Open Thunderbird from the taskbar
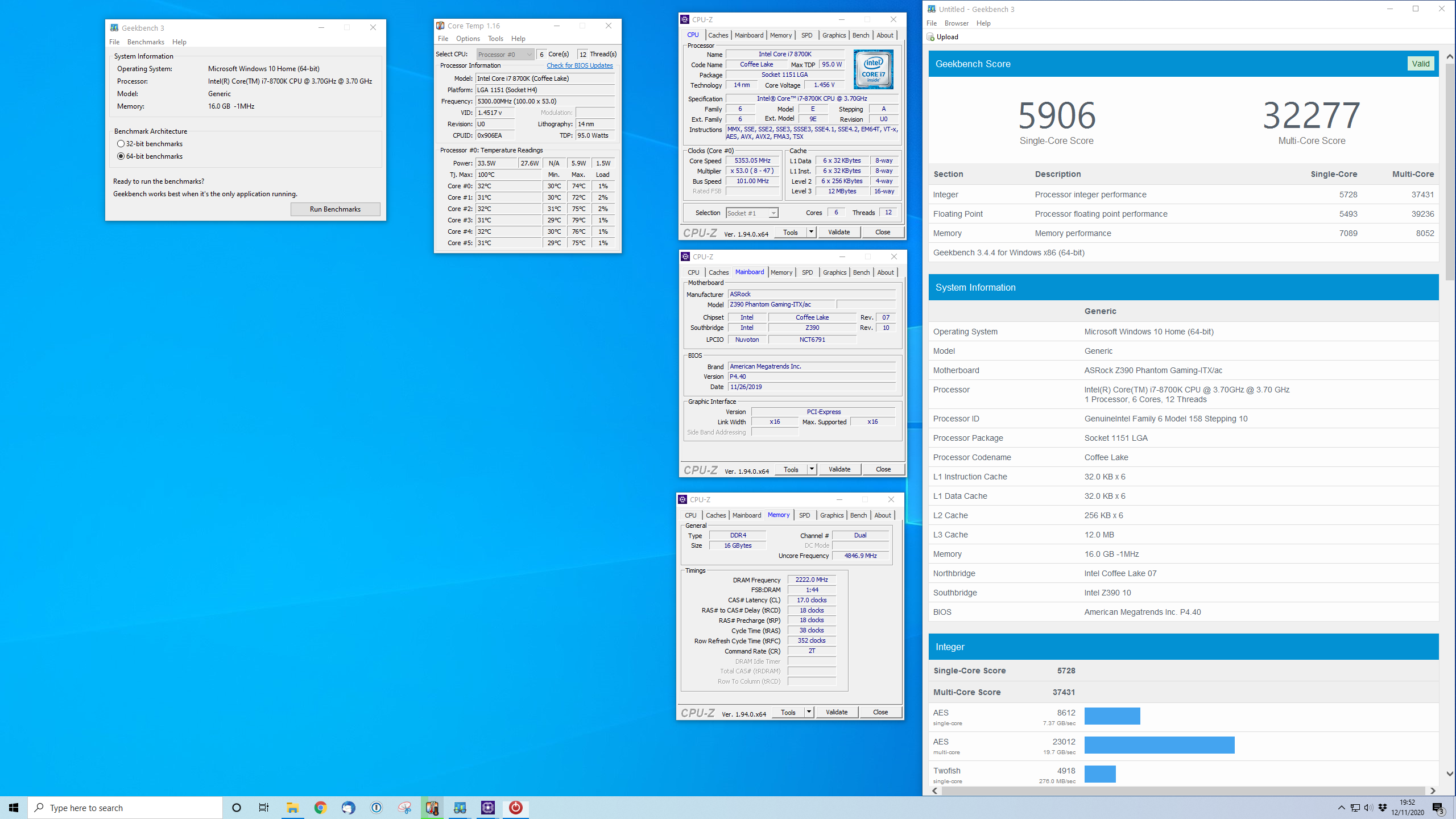The image size is (1456, 819). click(x=348, y=808)
